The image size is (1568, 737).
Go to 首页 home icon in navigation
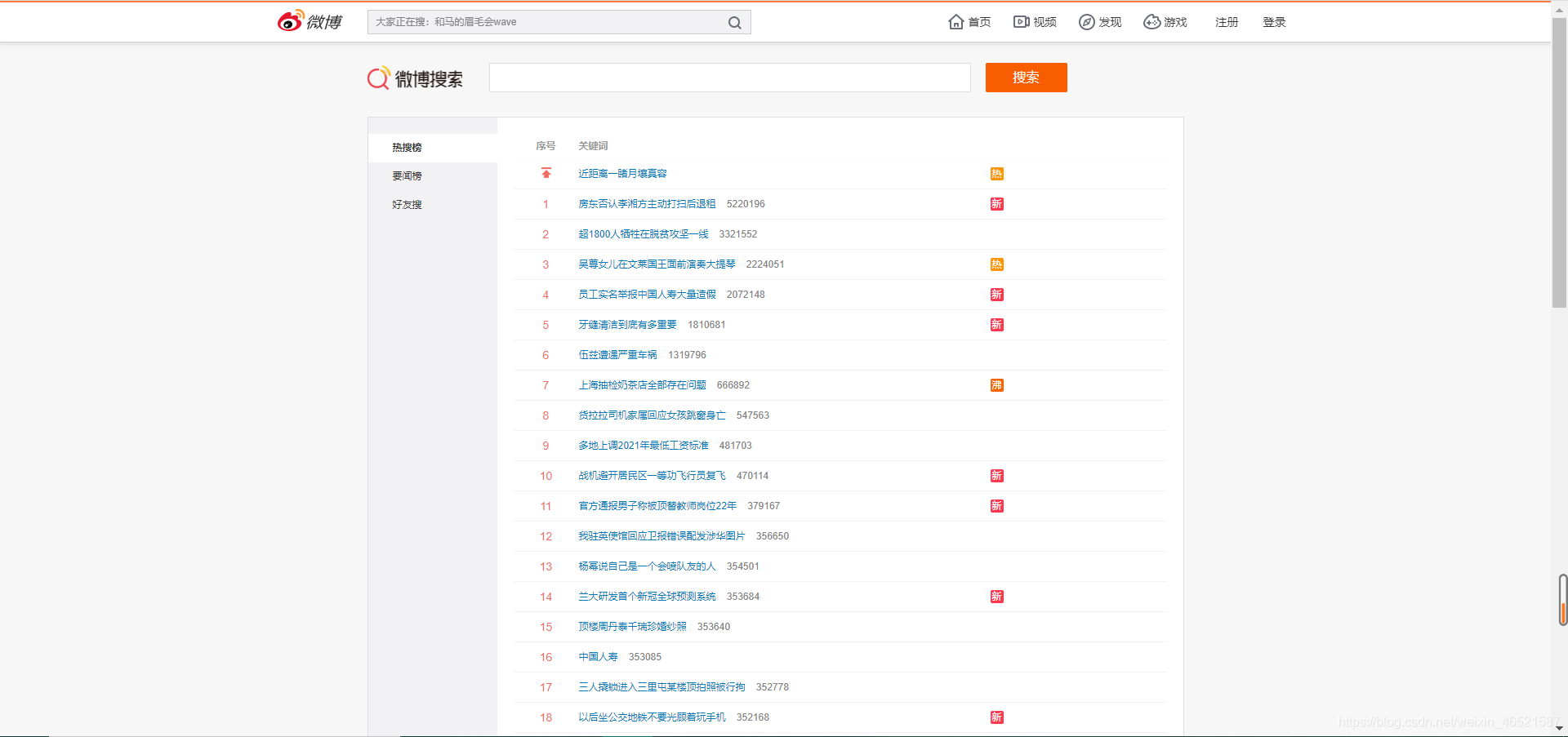pyautogui.click(x=956, y=22)
